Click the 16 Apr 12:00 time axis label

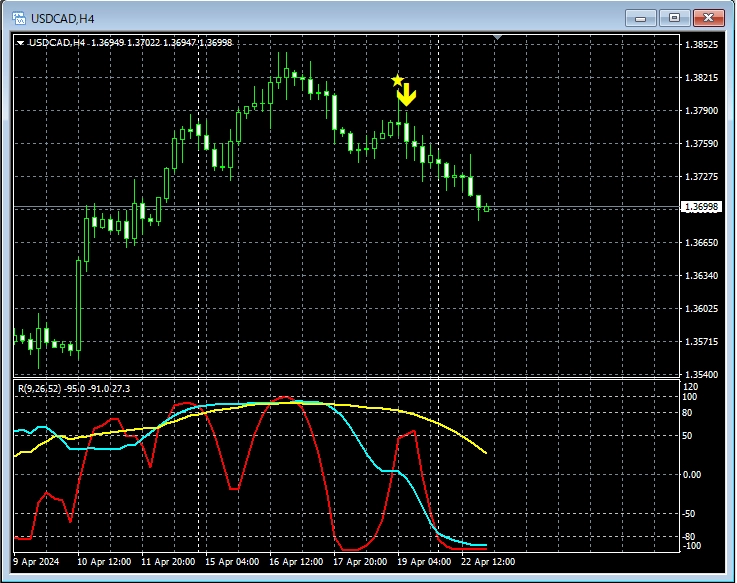294,562
